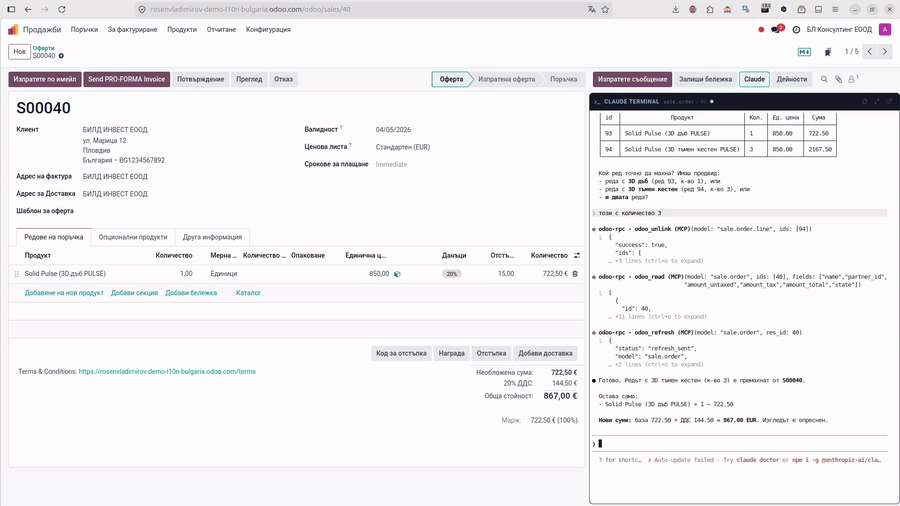Delete the Solid Pulse order line
This screenshot has height=506, width=900.
(x=575, y=274)
